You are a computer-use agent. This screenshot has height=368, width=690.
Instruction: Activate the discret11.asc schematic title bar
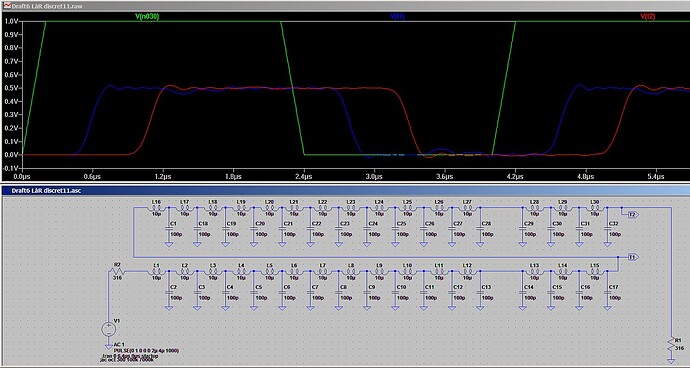tap(345, 190)
